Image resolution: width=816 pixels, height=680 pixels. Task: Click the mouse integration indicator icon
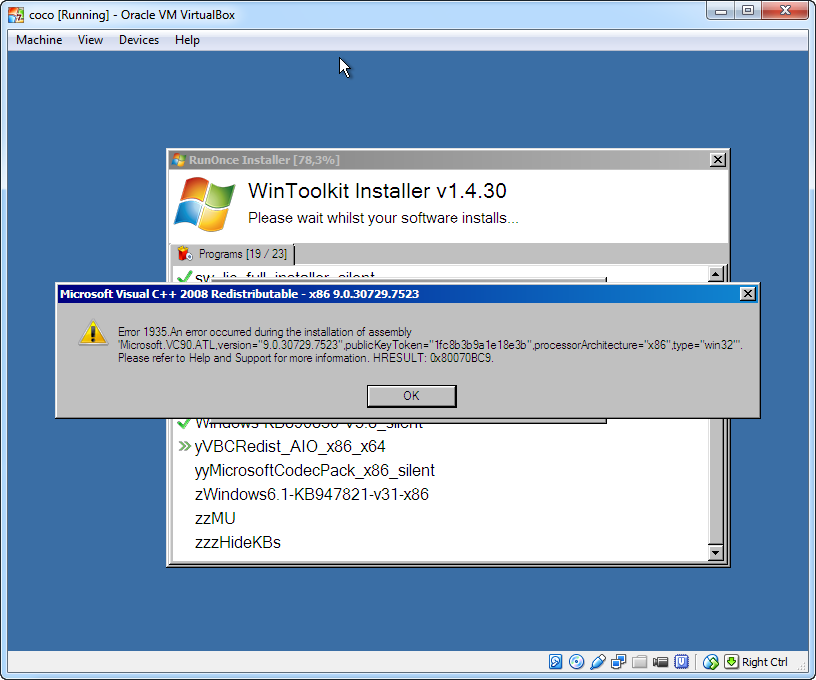click(x=711, y=661)
